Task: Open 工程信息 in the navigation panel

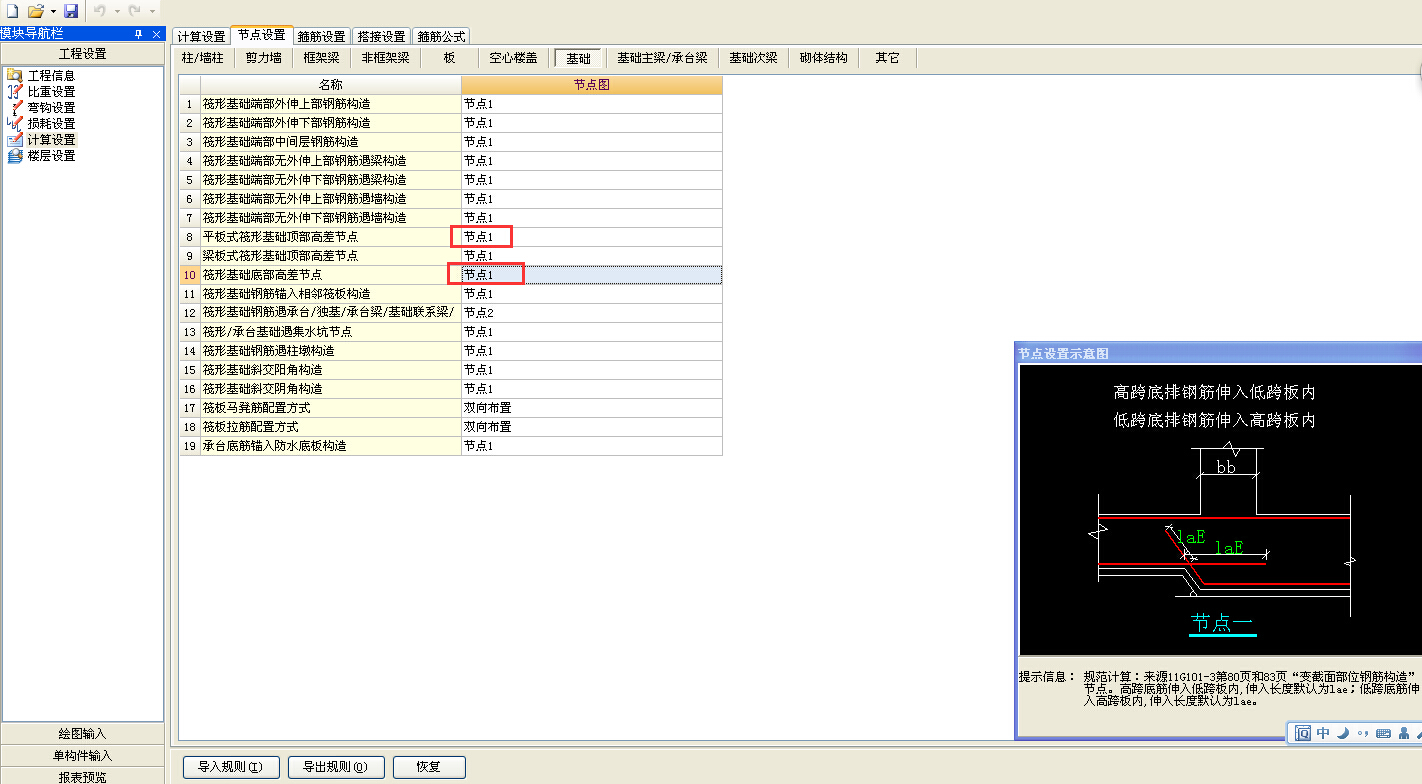Action: coord(51,75)
